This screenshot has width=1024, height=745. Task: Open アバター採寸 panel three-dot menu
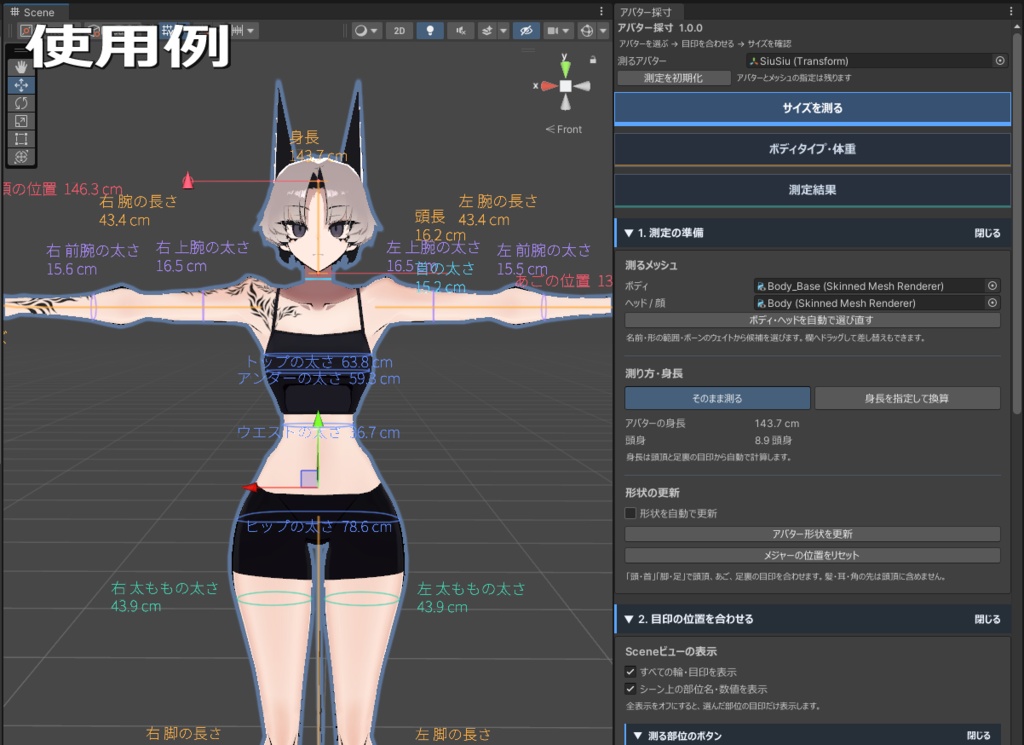tap(1011, 11)
